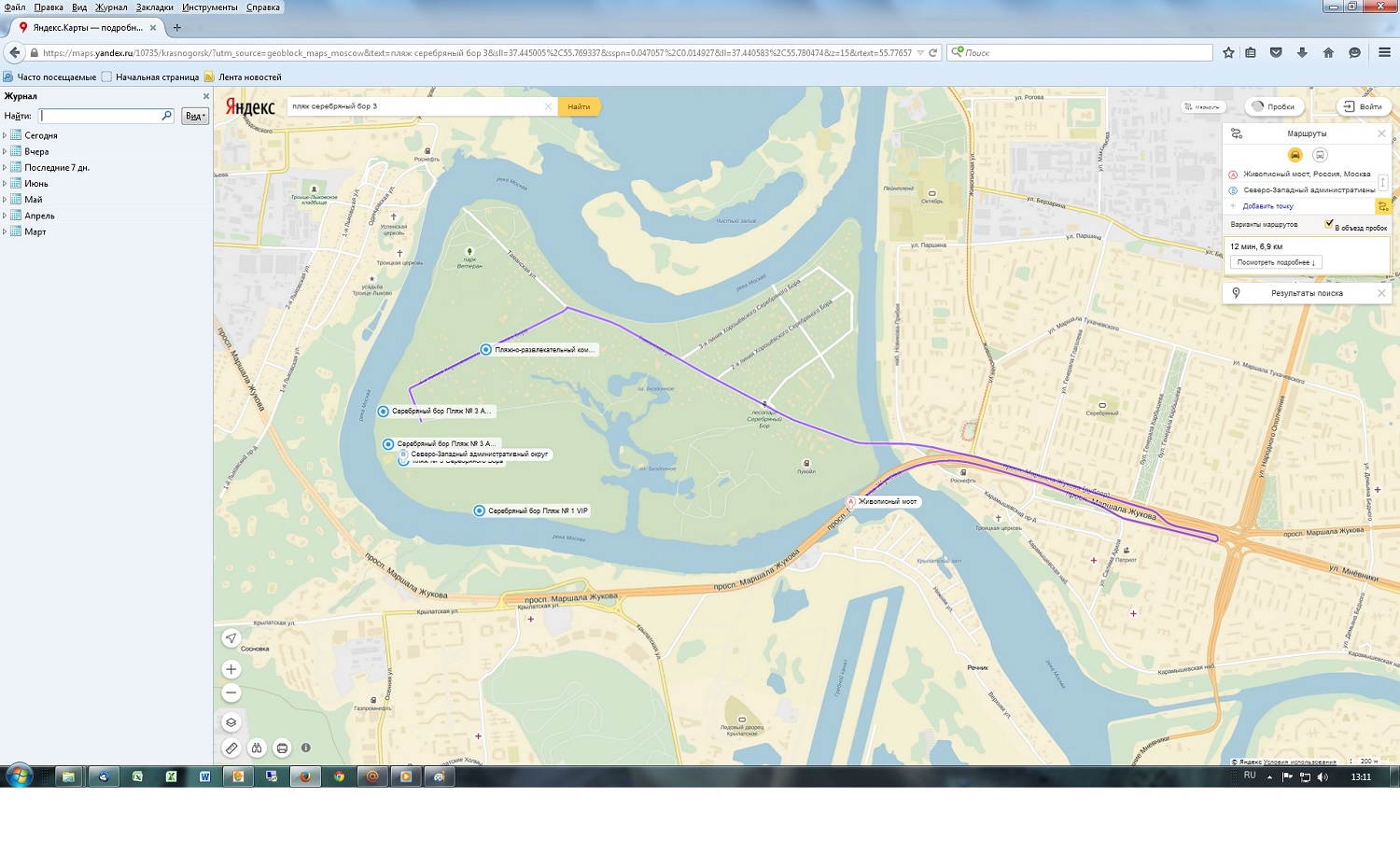Open Файл menu
The height and width of the screenshot is (853, 1400).
point(15,7)
